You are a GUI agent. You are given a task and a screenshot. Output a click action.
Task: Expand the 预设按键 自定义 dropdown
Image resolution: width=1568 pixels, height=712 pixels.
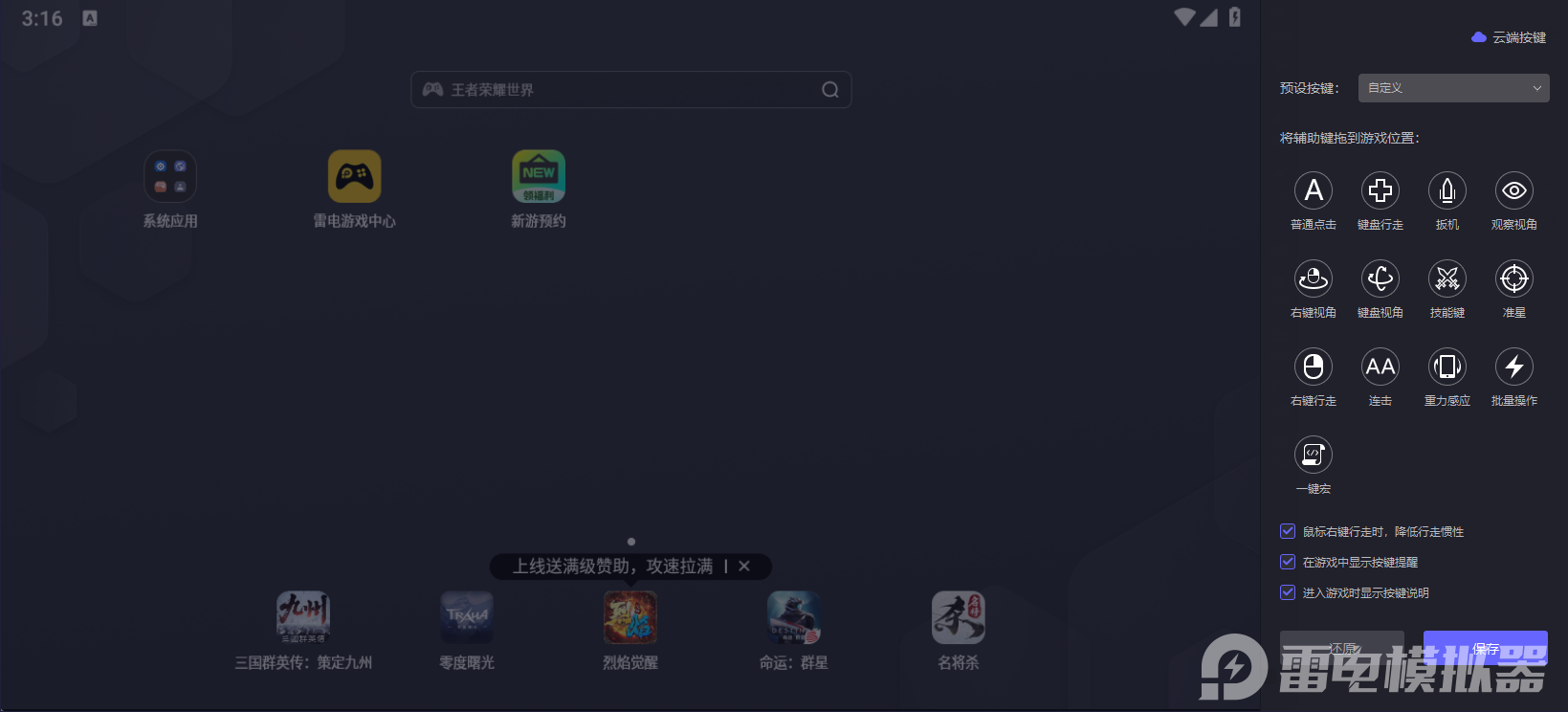click(1454, 88)
